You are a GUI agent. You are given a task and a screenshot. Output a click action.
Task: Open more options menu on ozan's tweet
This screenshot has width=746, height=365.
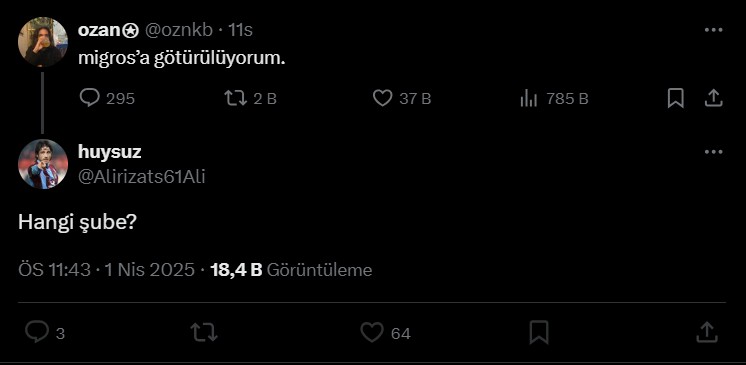click(x=713, y=30)
